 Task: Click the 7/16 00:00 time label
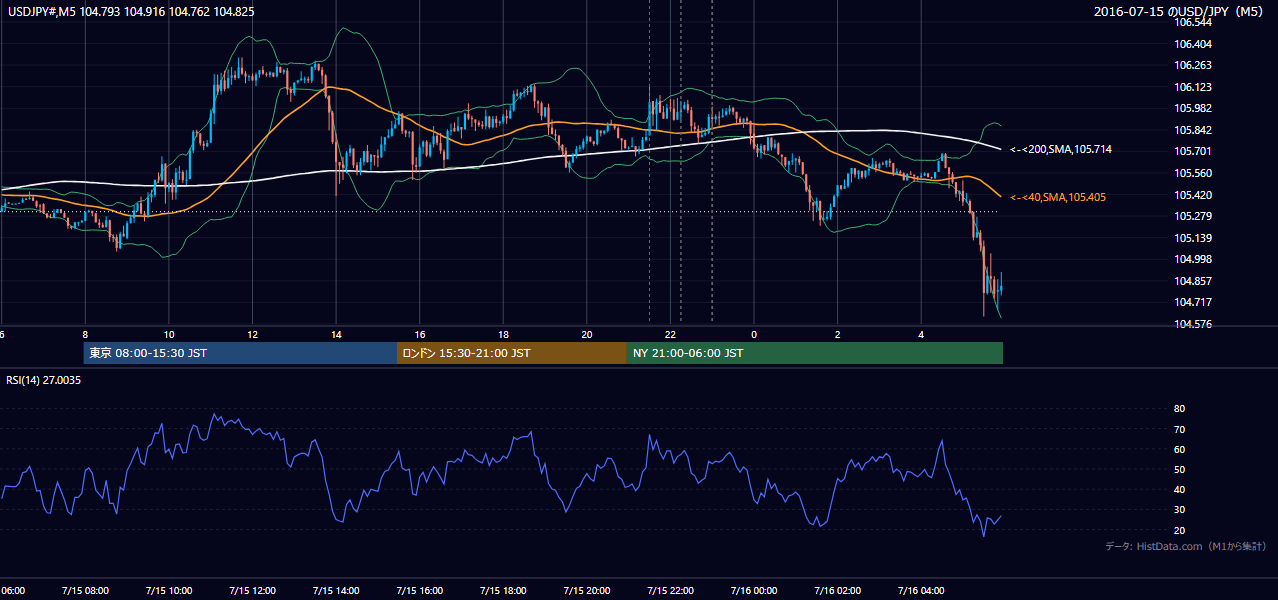tap(754, 590)
